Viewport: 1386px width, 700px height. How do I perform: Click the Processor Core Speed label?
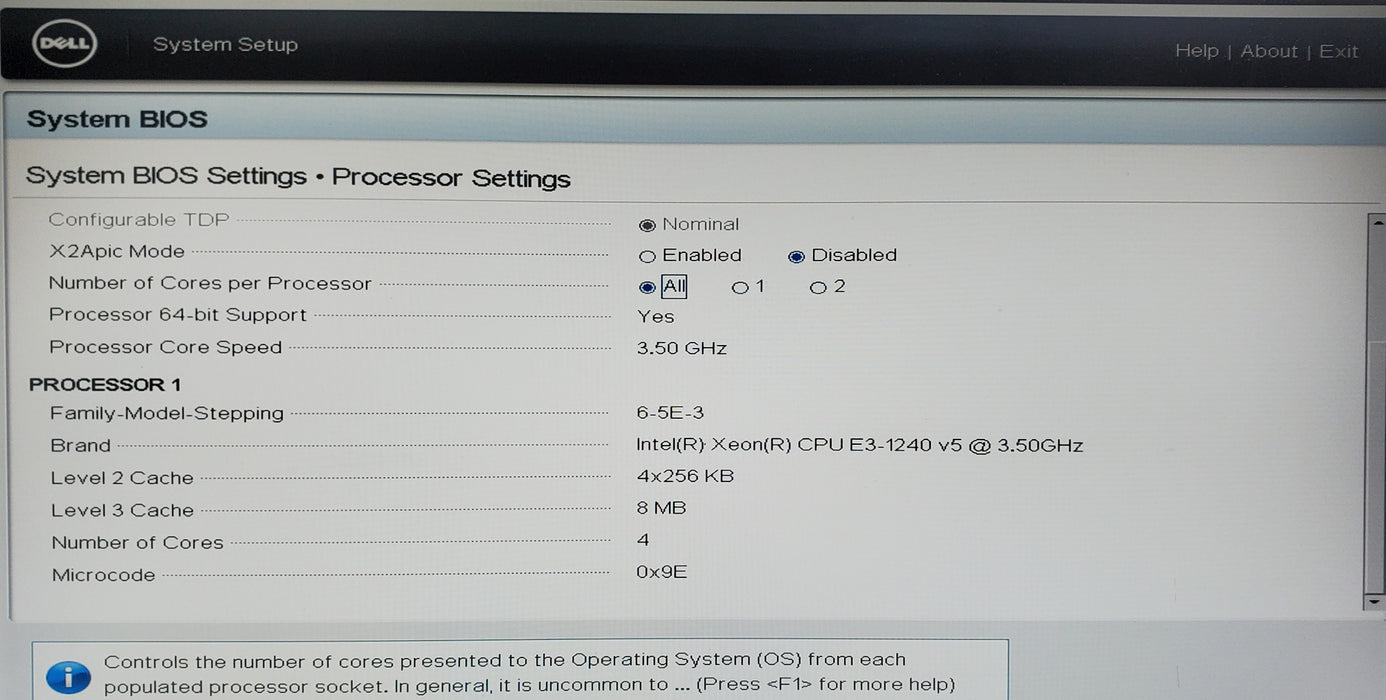point(166,348)
